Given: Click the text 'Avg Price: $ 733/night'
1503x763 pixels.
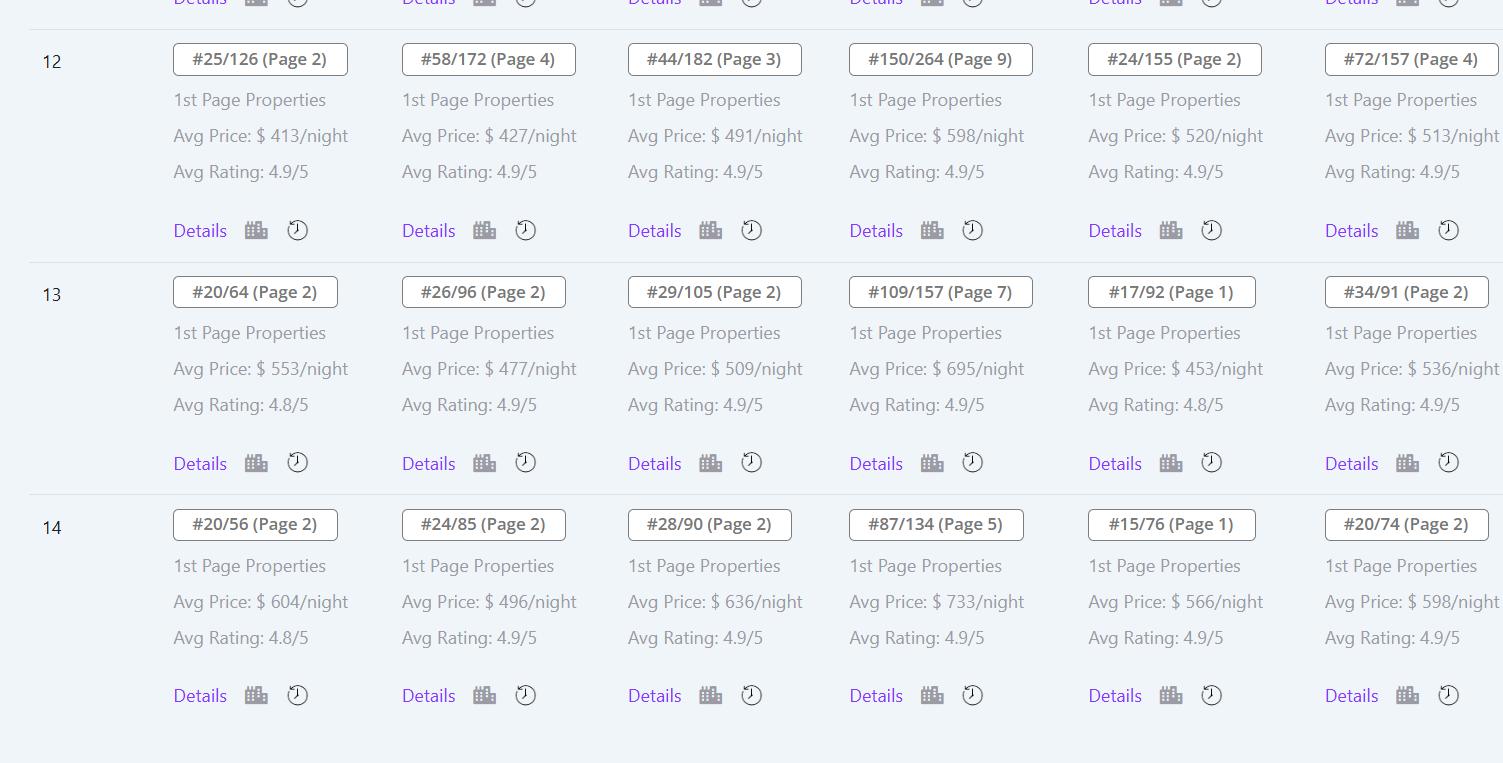Looking at the screenshot, I should point(937,602).
